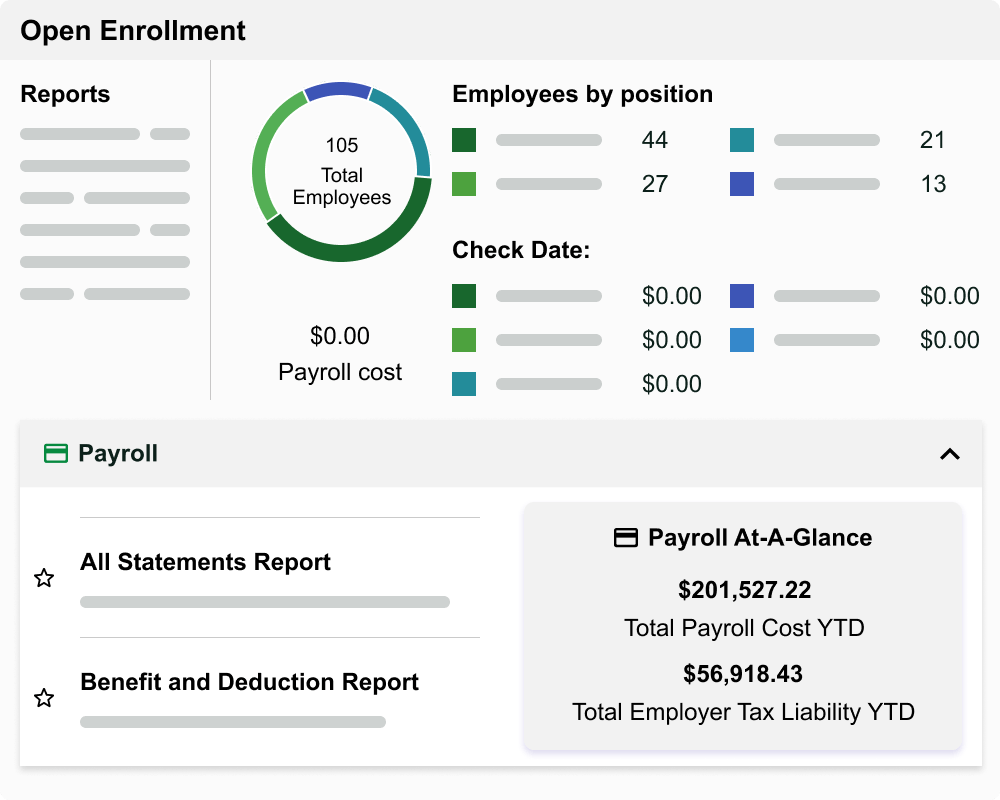Click the Reports section heading
Image resolution: width=1000 pixels, height=800 pixels.
tap(65, 94)
